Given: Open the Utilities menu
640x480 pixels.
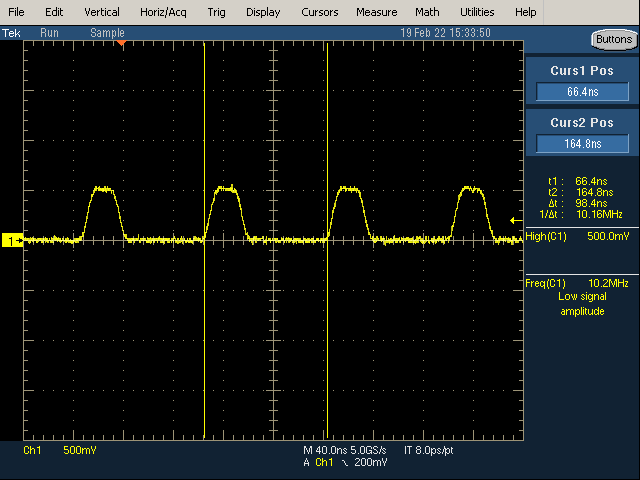Looking at the screenshot, I should click(477, 12).
